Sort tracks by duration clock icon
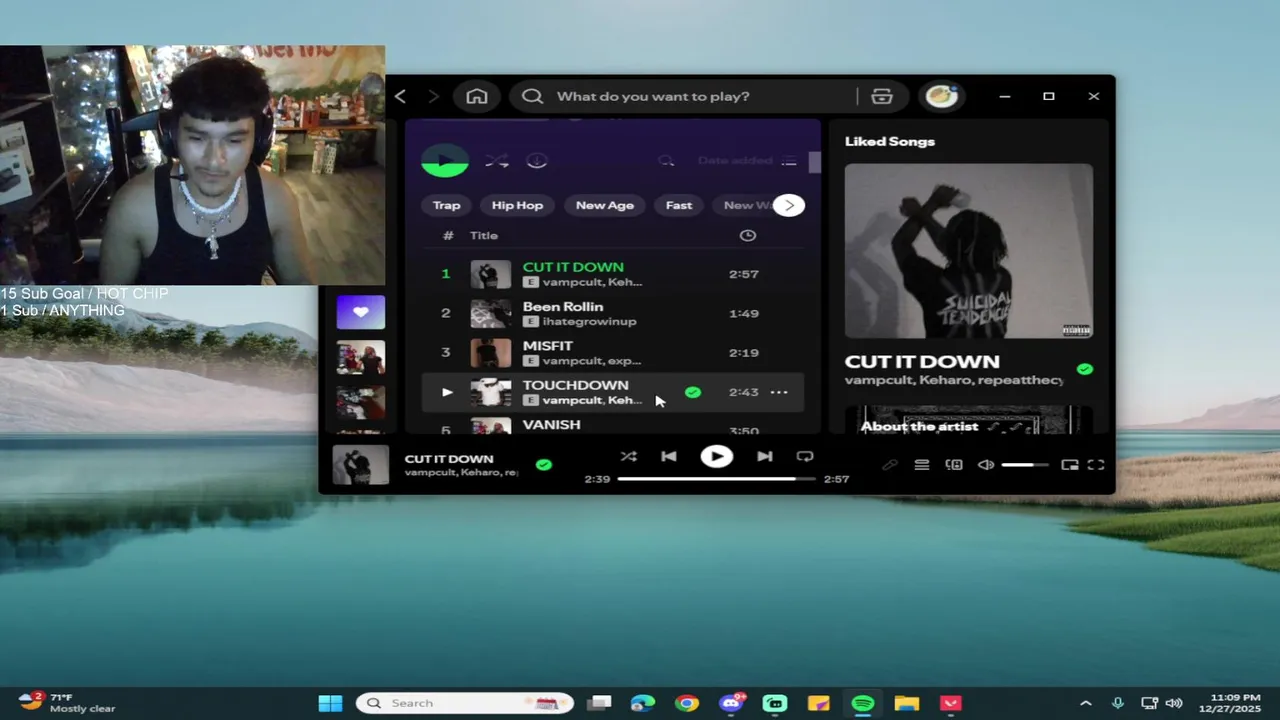1280x720 pixels. (x=747, y=235)
